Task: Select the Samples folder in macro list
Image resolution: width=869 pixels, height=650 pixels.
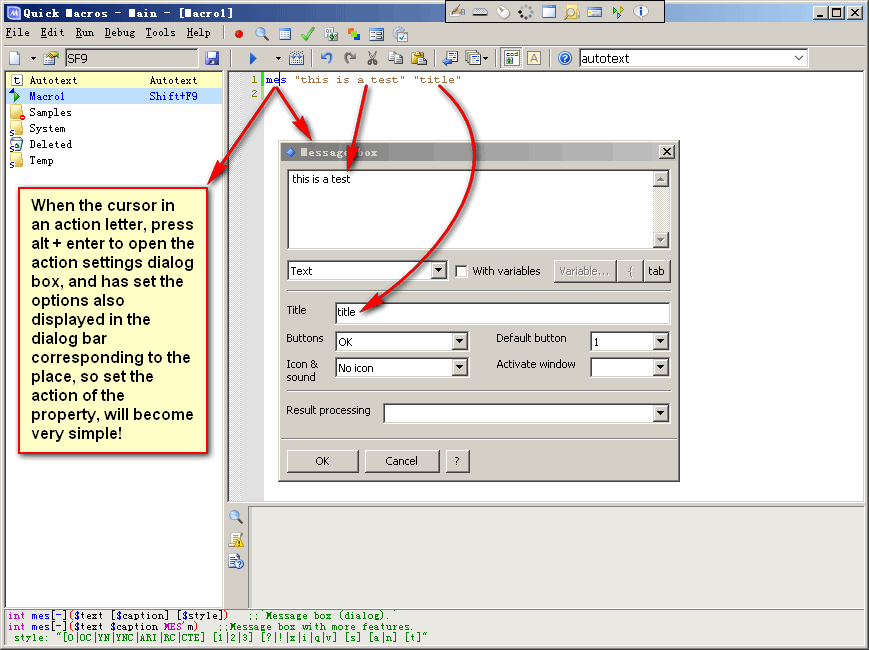Action: (50, 112)
